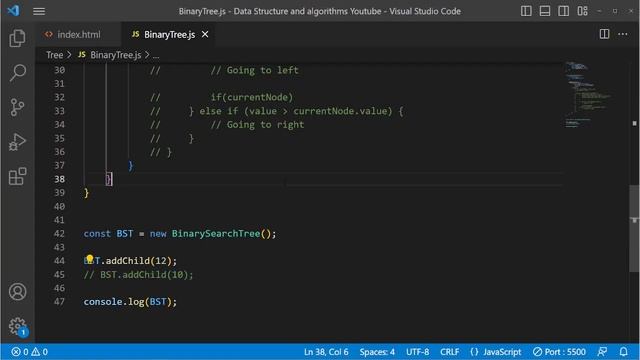Click the vertical scrollbar thumb

click(x=634, y=229)
